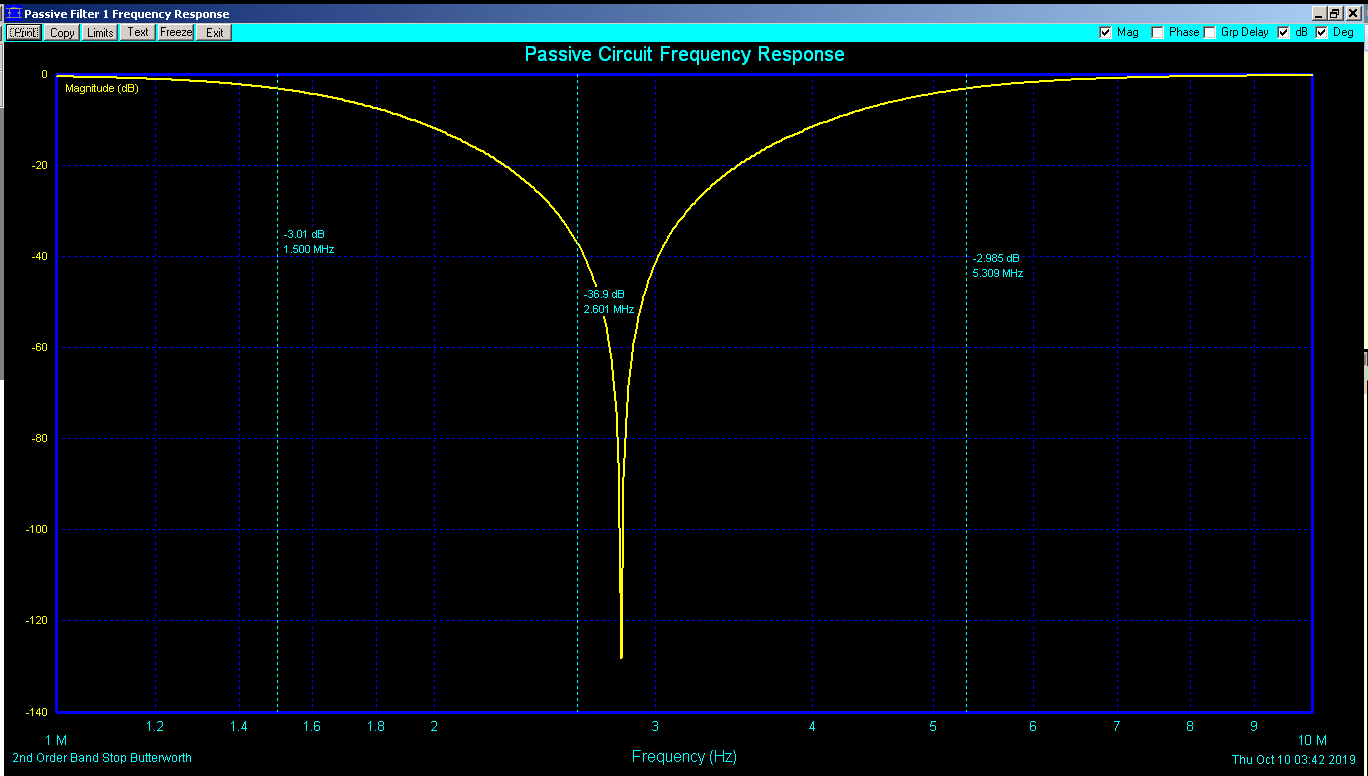Image resolution: width=1368 pixels, height=776 pixels.
Task: Exit the frequency response window
Action: click(214, 32)
